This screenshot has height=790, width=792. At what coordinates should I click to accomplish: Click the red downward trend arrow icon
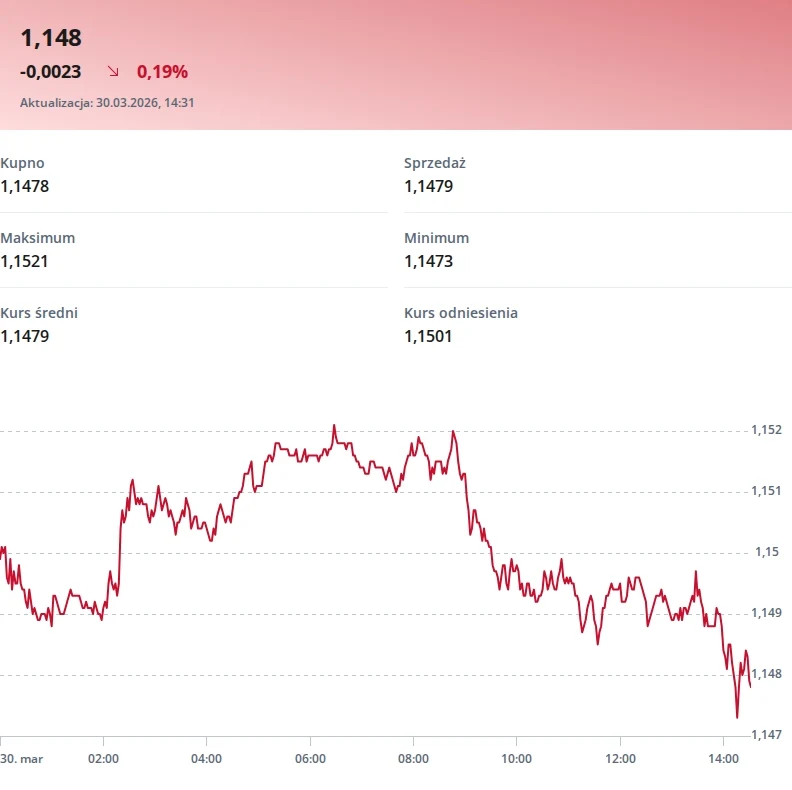114,72
